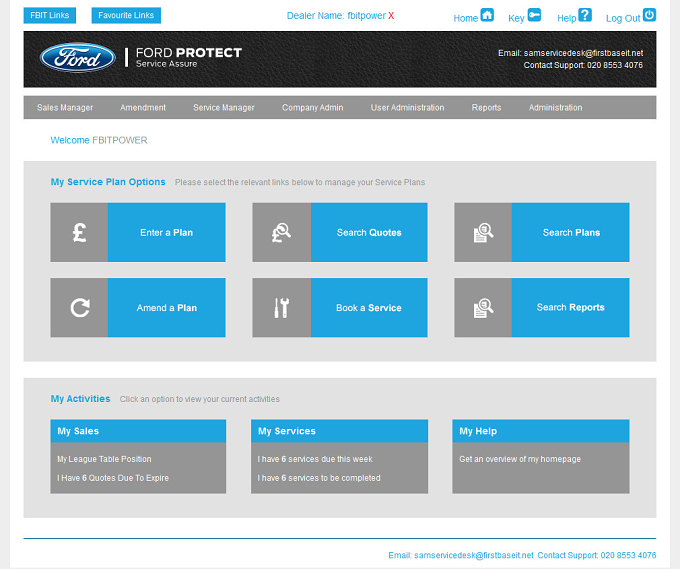Click the Log Out power icon
The height and width of the screenshot is (569, 680).
point(649,15)
